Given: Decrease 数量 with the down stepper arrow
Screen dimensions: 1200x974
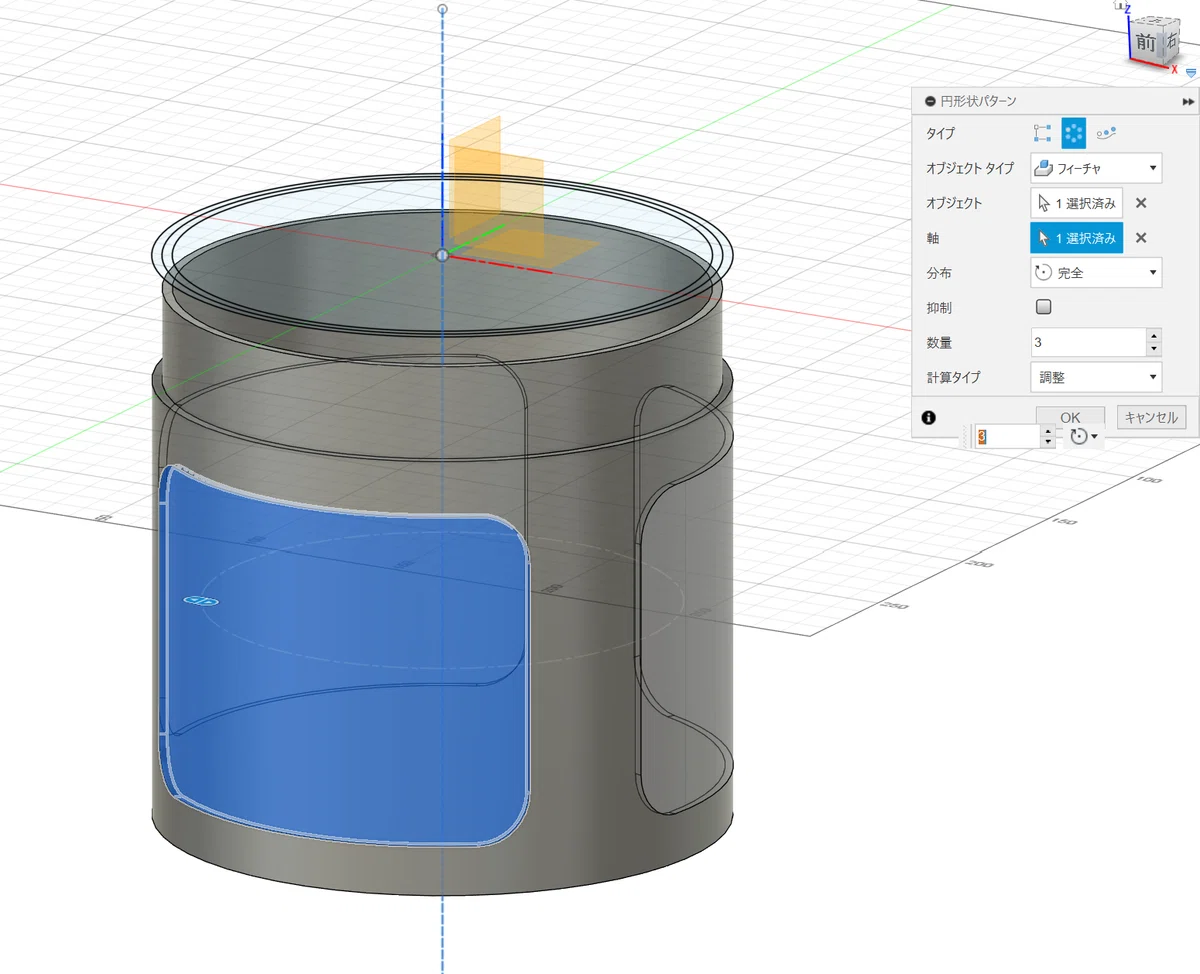Looking at the screenshot, I should [x=1154, y=349].
